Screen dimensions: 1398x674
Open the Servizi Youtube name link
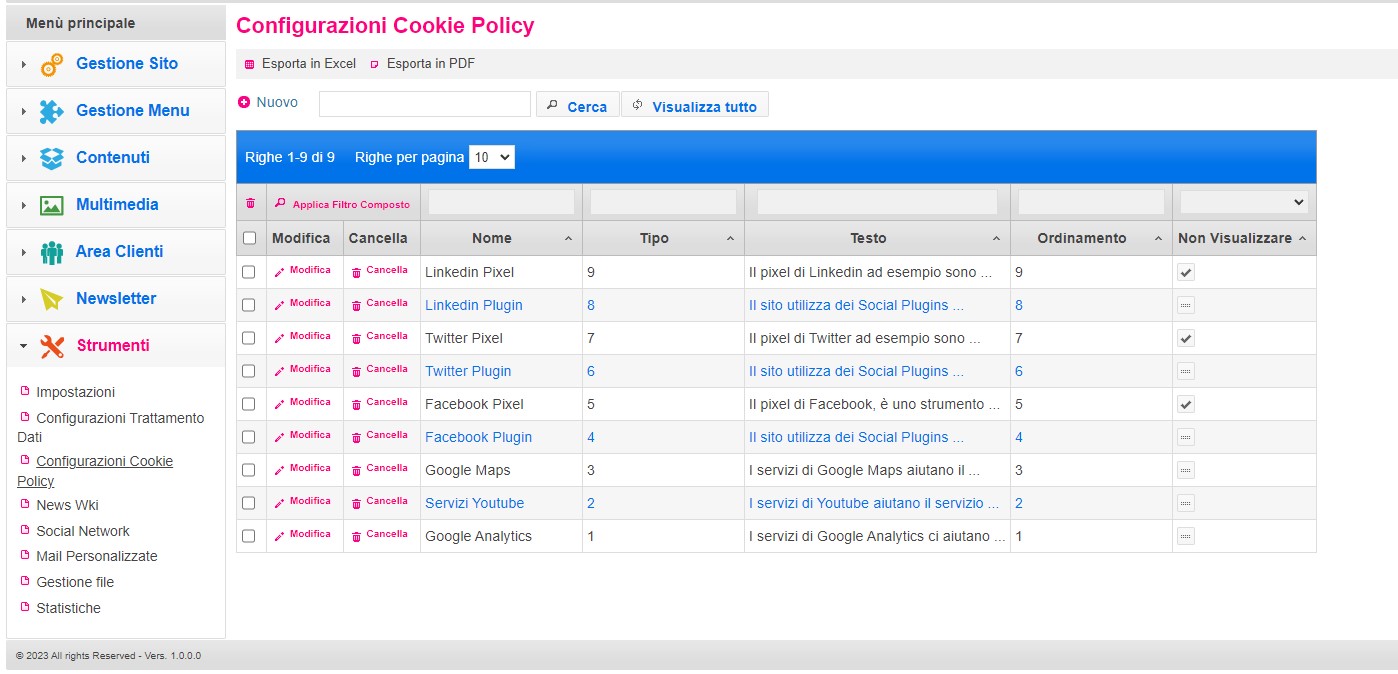474,503
